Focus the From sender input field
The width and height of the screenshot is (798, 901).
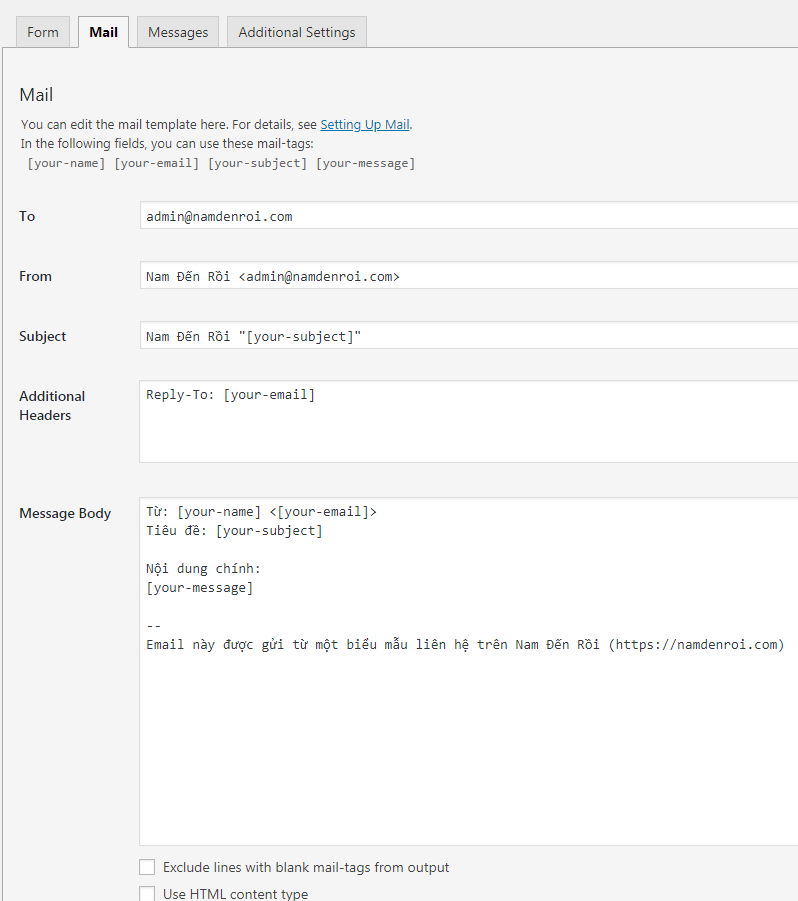pos(468,276)
